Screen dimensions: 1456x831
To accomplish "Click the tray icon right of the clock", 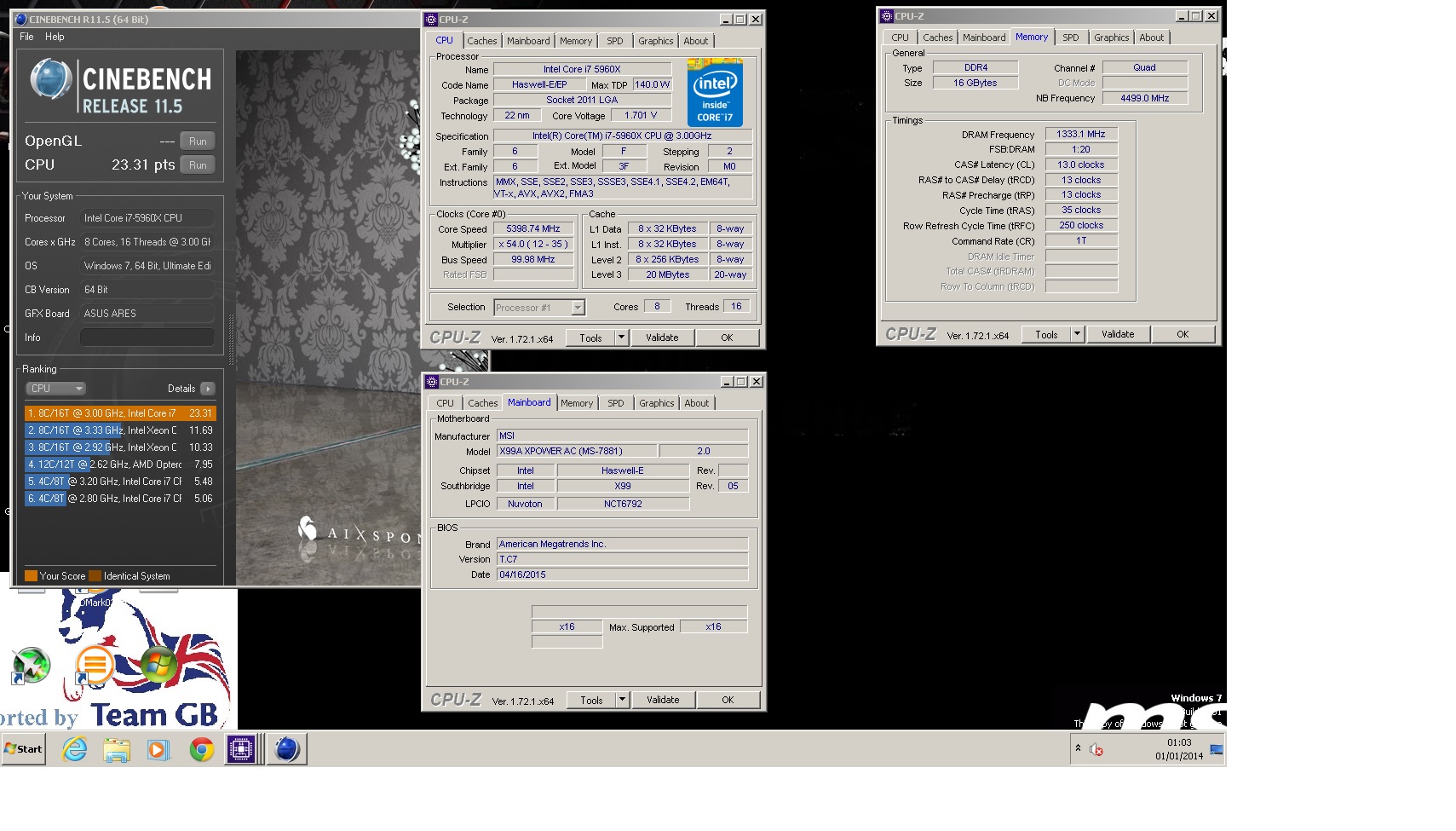I will pyautogui.click(x=1216, y=750).
